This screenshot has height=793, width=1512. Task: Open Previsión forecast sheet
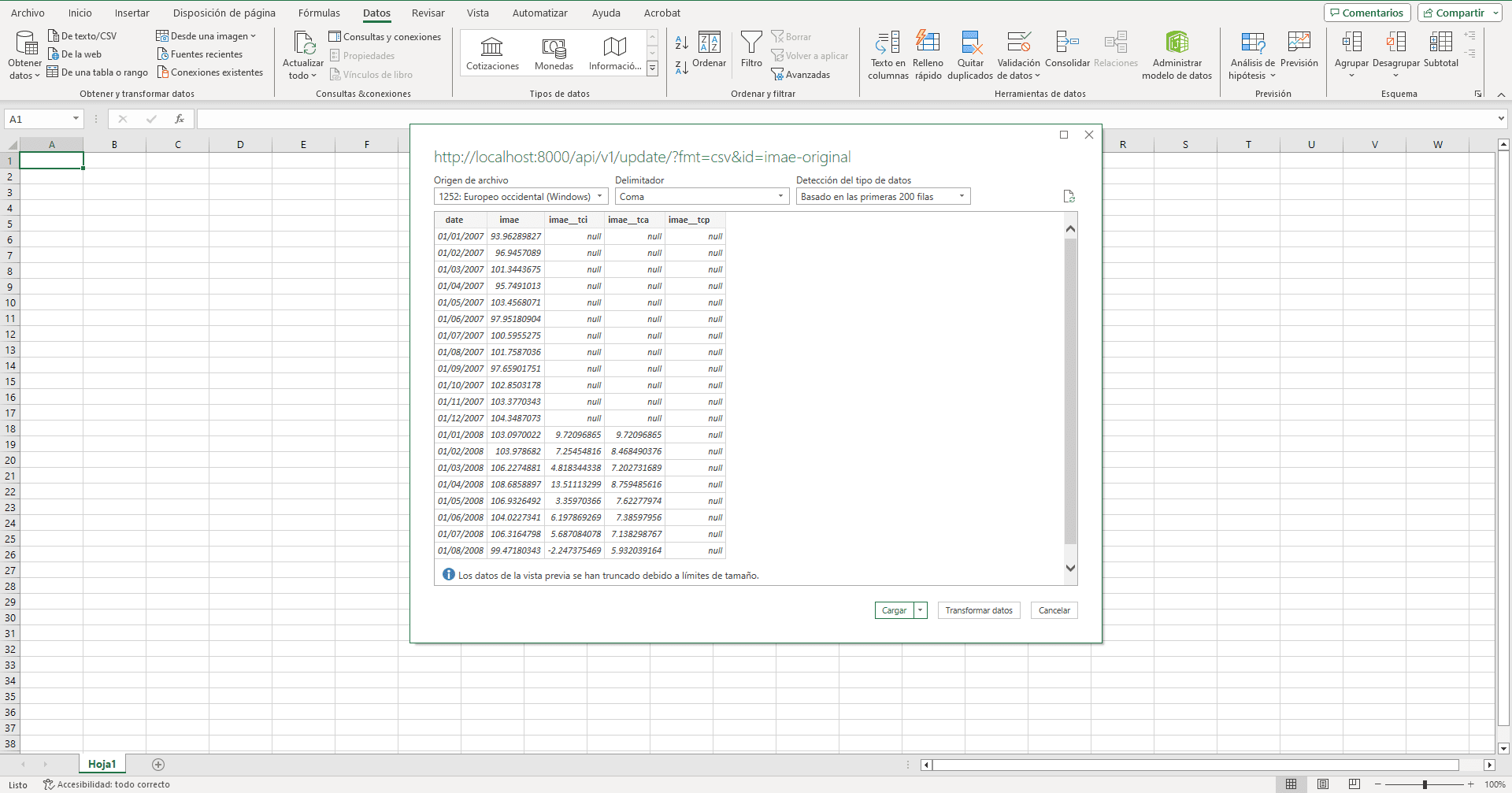click(1299, 50)
